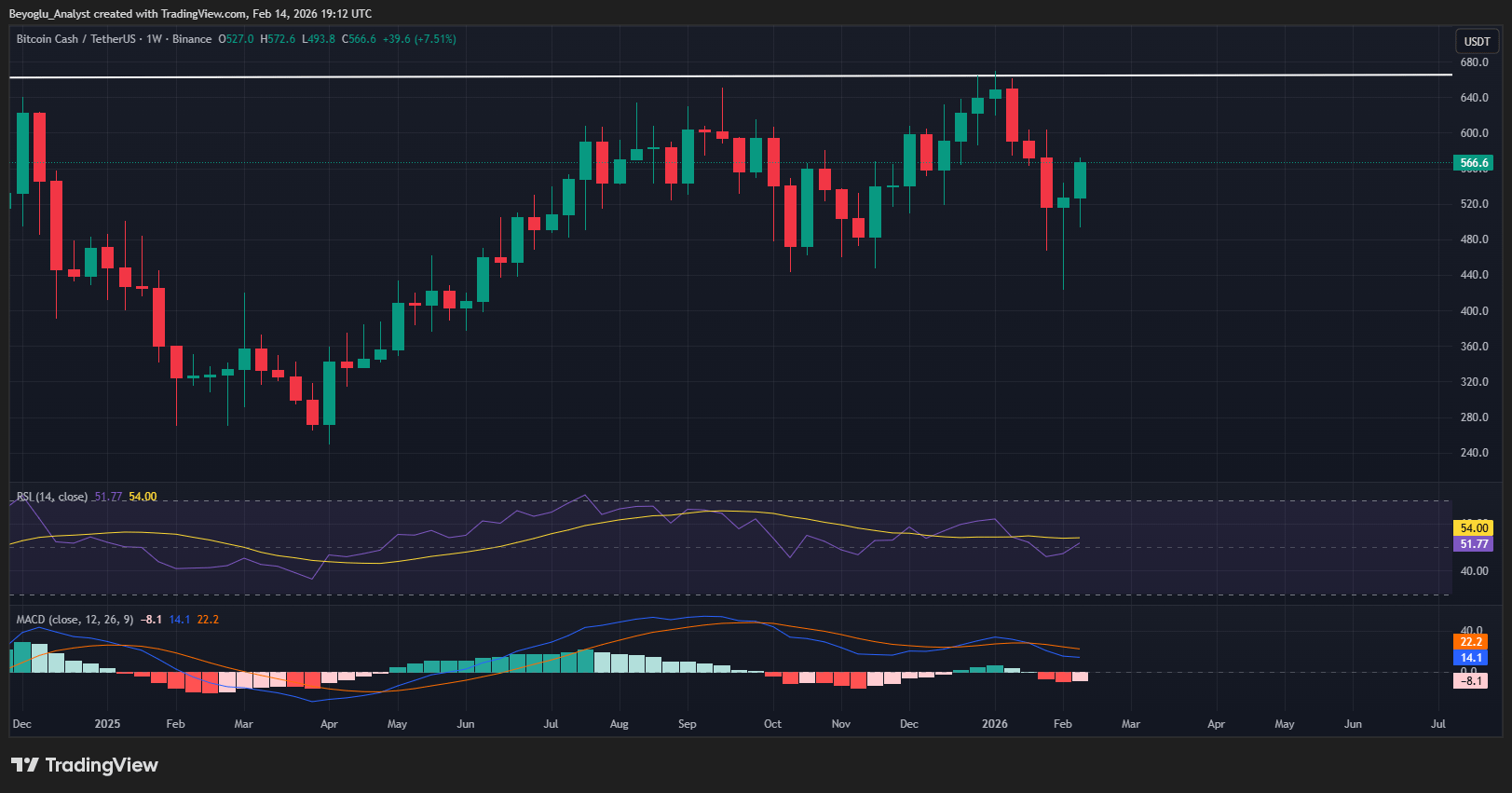Click the Binance exchange label
1512x793 pixels.
coord(192,39)
